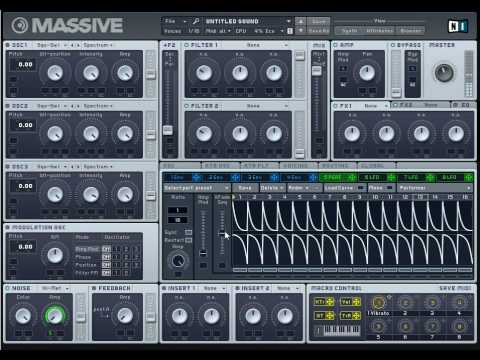Click the header Save button
Viewport: 480px width, 360px height.
(x=318, y=22)
